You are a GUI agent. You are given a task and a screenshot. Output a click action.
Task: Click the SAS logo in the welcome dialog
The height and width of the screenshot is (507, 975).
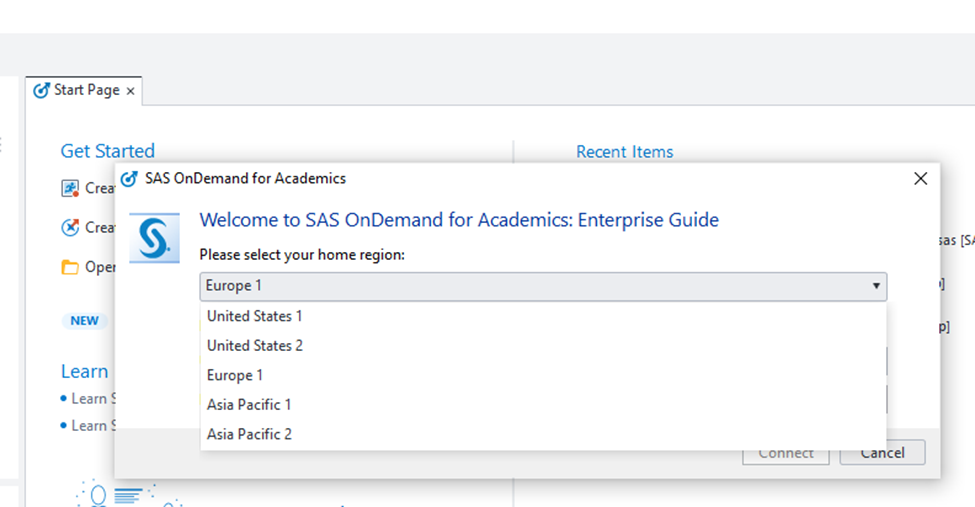coord(155,238)
